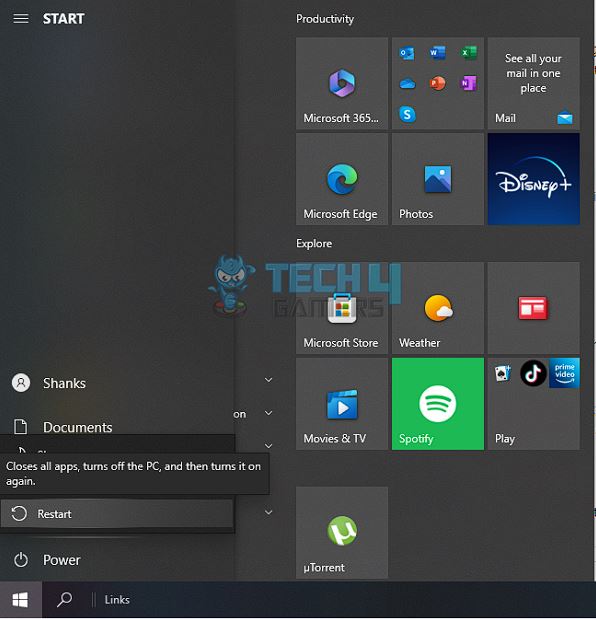The image size is (596, 619).
Task: Launch the µTorrent tile
Action: coord(342,533)
